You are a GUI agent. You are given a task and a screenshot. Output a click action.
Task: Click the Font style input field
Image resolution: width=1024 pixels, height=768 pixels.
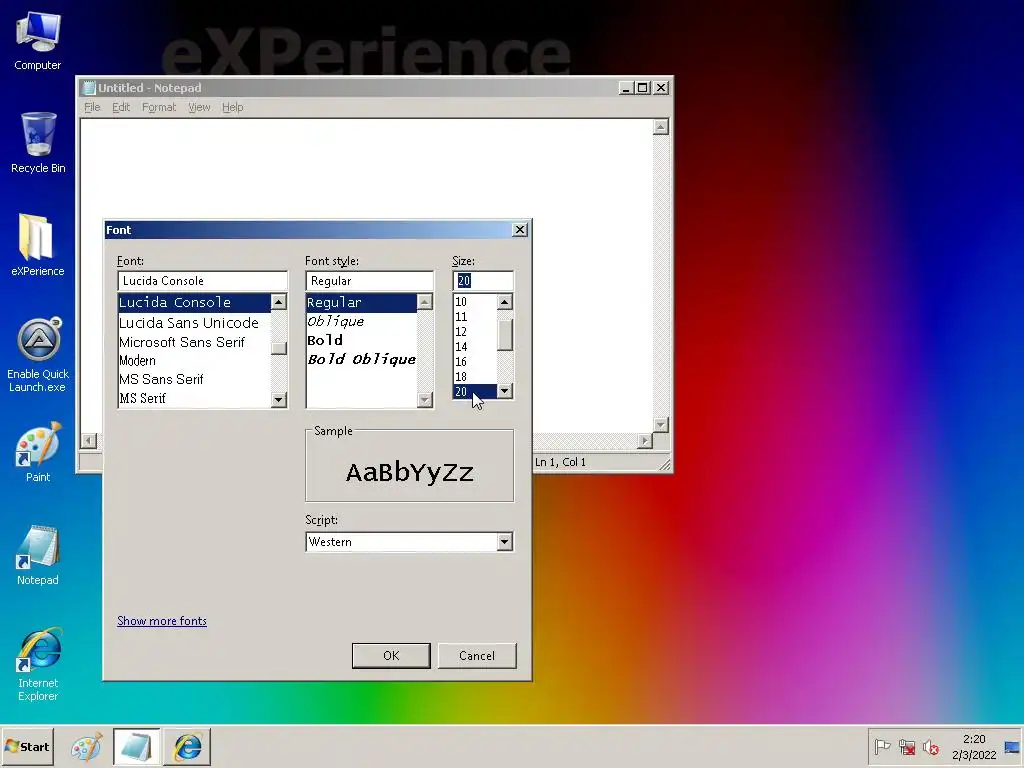click(x=369, y=281)
